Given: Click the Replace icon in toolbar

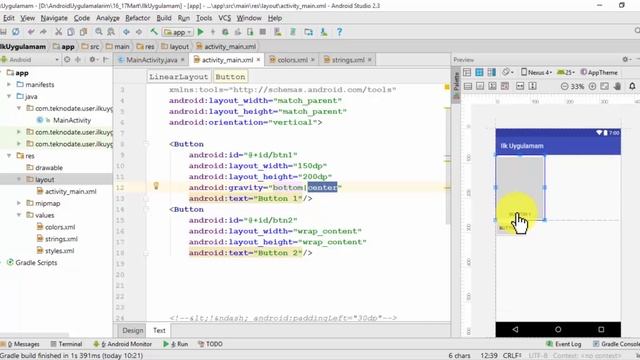Looking at the screenshot, I should click(111, 32).
